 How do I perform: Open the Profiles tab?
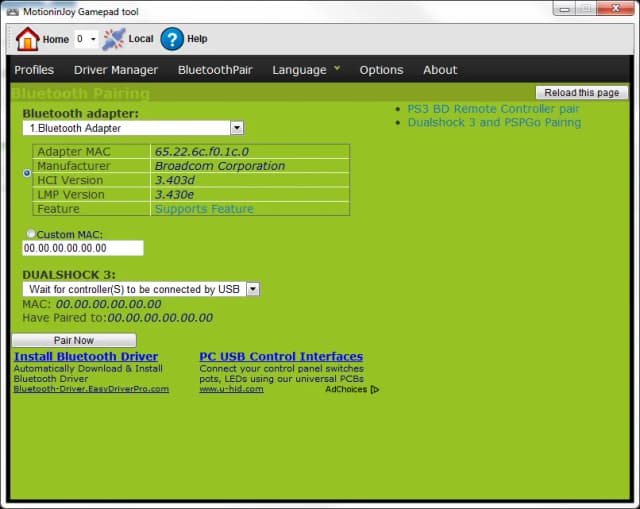pyautogui.click(x=34, y=70)
